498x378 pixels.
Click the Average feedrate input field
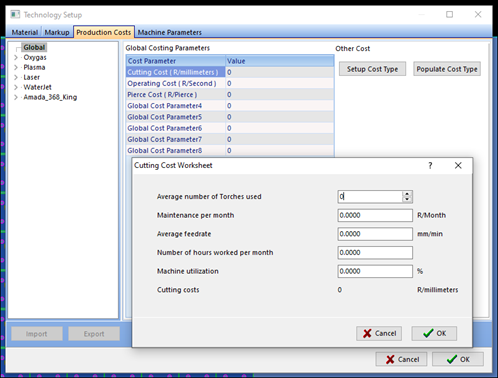[x=375, y=234]
